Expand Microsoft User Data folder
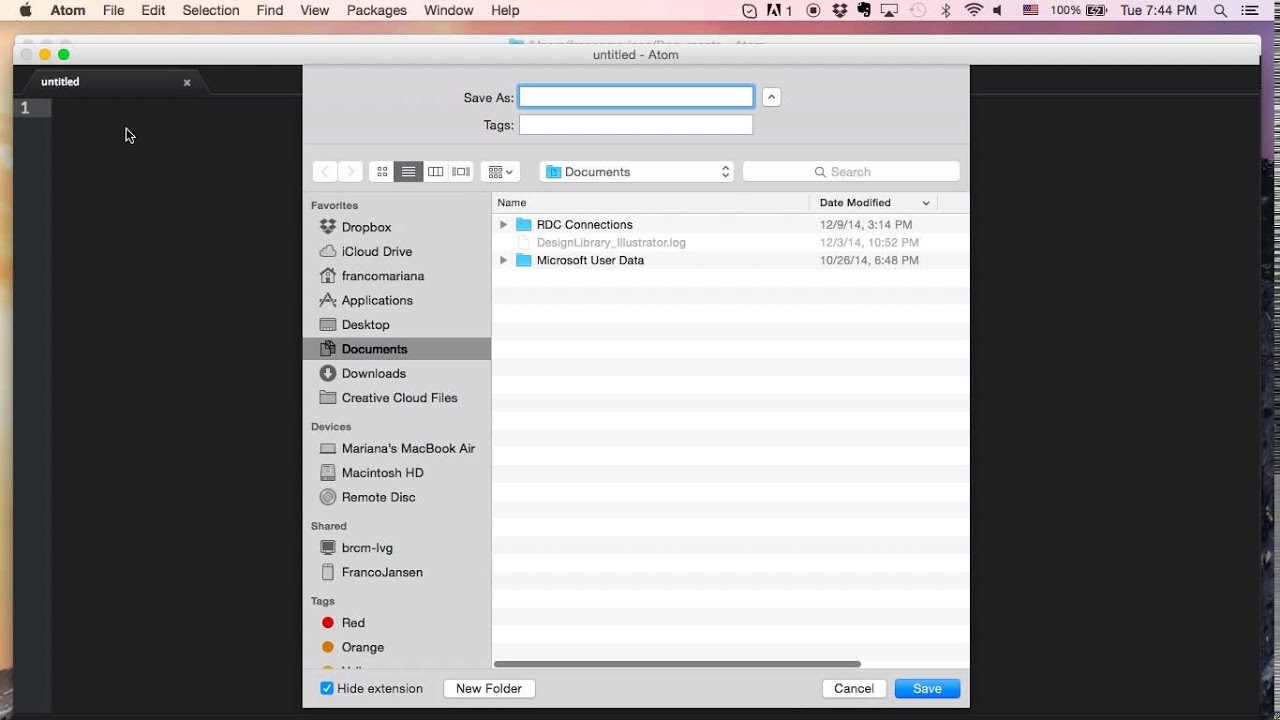 coord(504,260)
